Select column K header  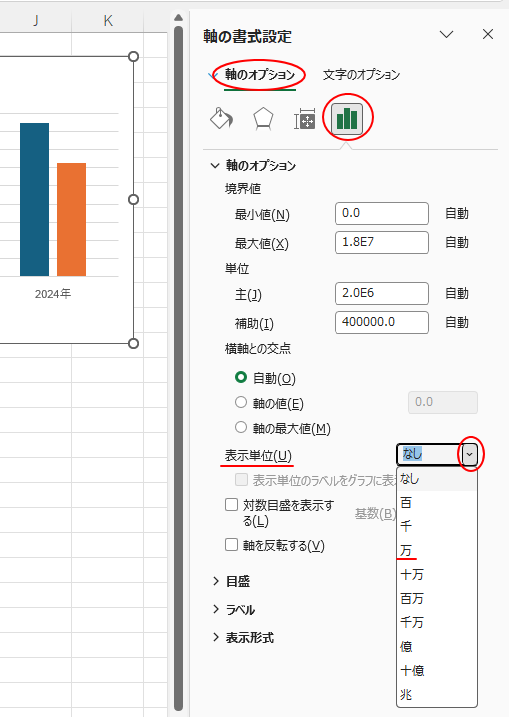[x=108, y=20]
